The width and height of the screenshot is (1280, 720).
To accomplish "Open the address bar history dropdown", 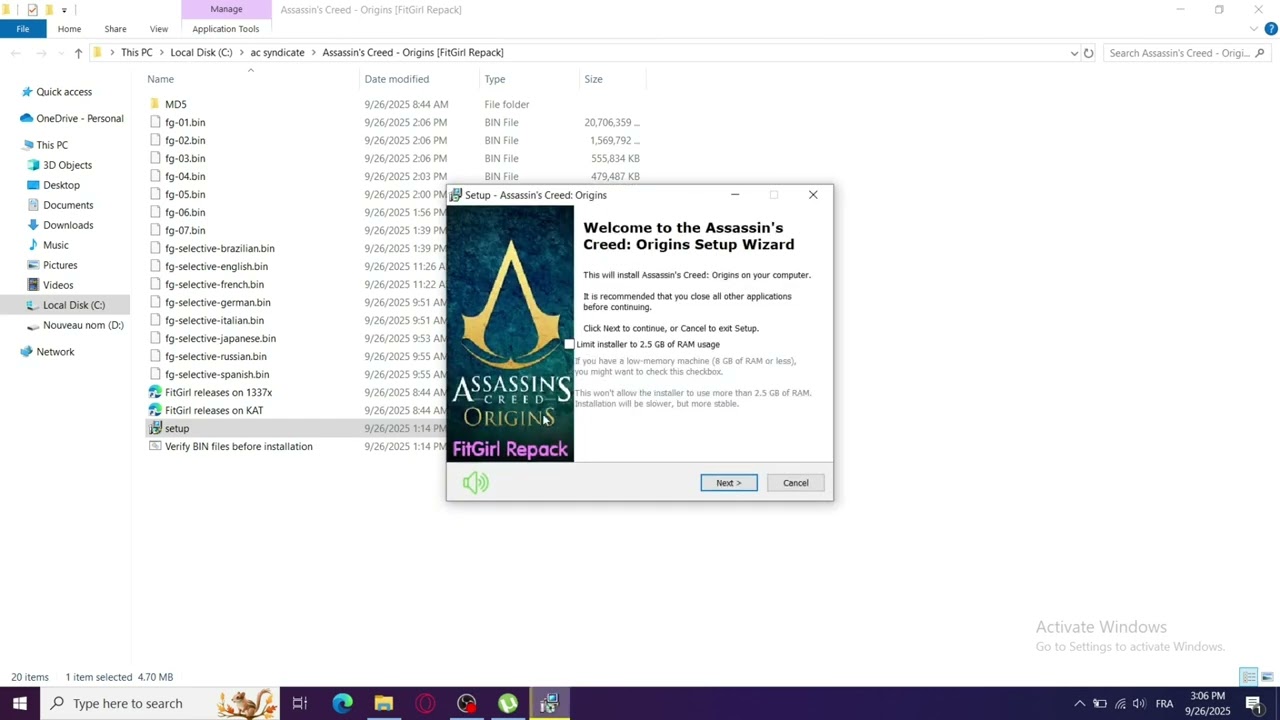I will coord(1074,53).
